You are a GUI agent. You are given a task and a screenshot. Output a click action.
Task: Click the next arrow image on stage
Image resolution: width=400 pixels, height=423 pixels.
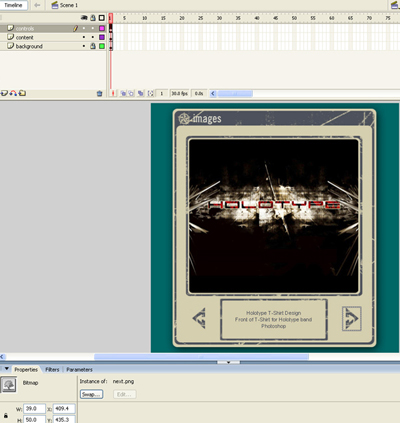coord(352,318)
